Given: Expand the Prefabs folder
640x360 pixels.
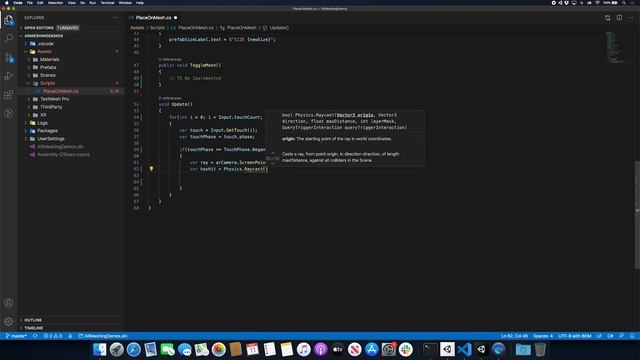Looking at the screenshot, I should (71, 67).
